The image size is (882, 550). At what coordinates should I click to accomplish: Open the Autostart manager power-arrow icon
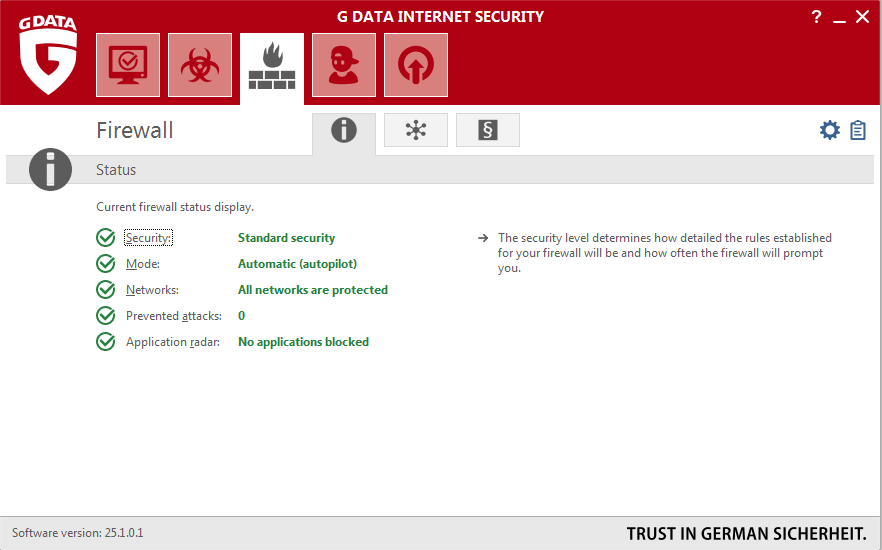tap(416, 65)
